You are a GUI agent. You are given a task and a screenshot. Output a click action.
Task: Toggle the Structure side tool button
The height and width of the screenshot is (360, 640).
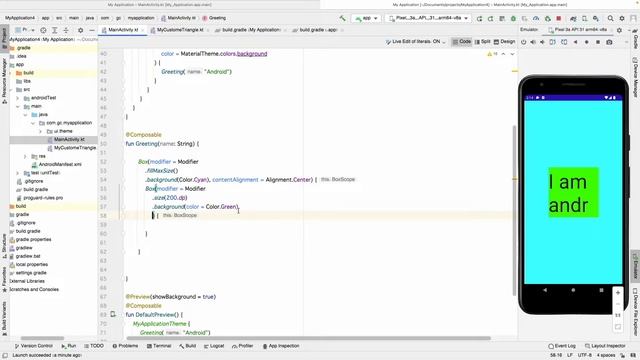[4, 246]
